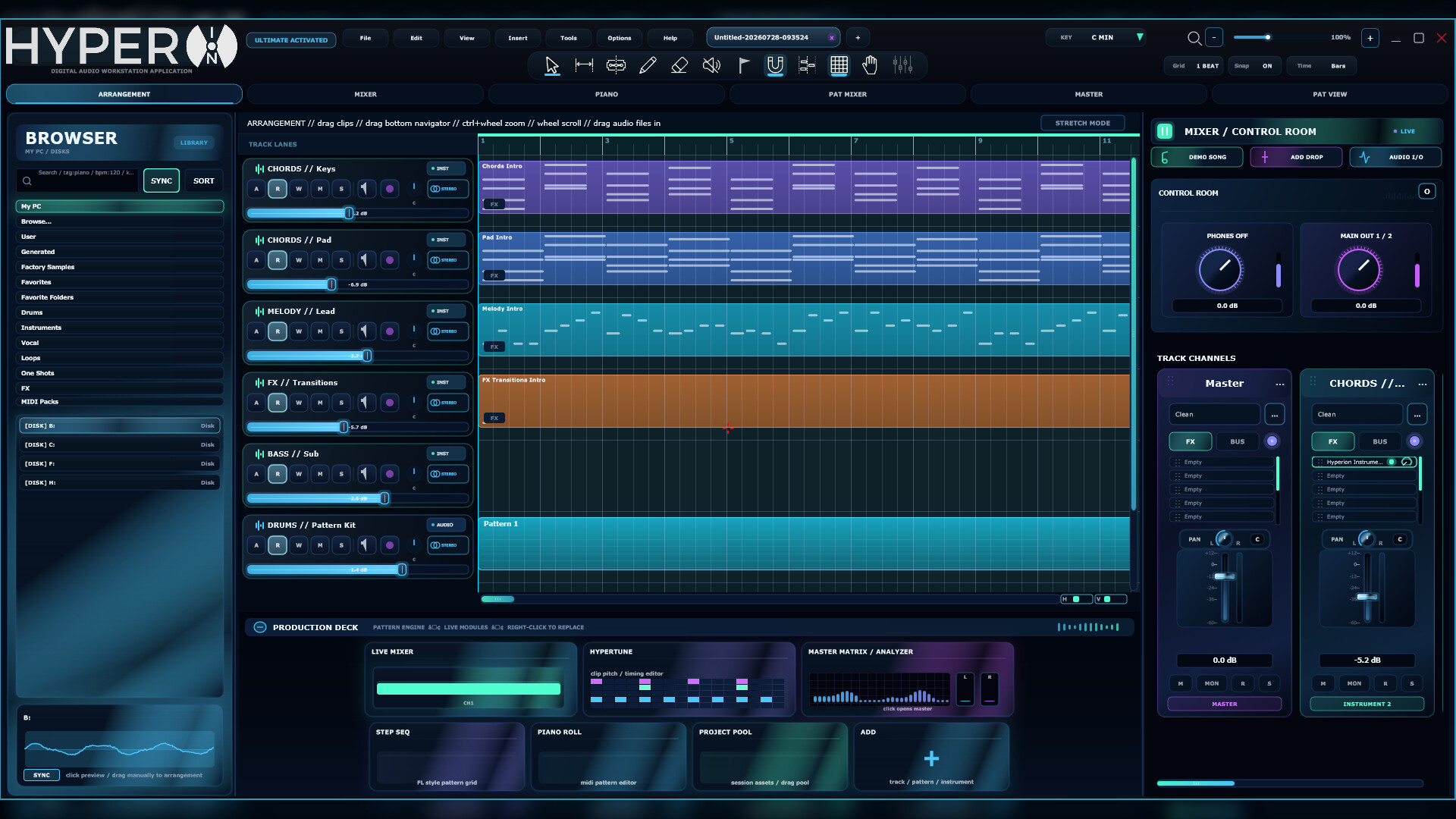1456x819 pixels.
Task: Toggle the magnet snap tool
Action: (775, 66)
